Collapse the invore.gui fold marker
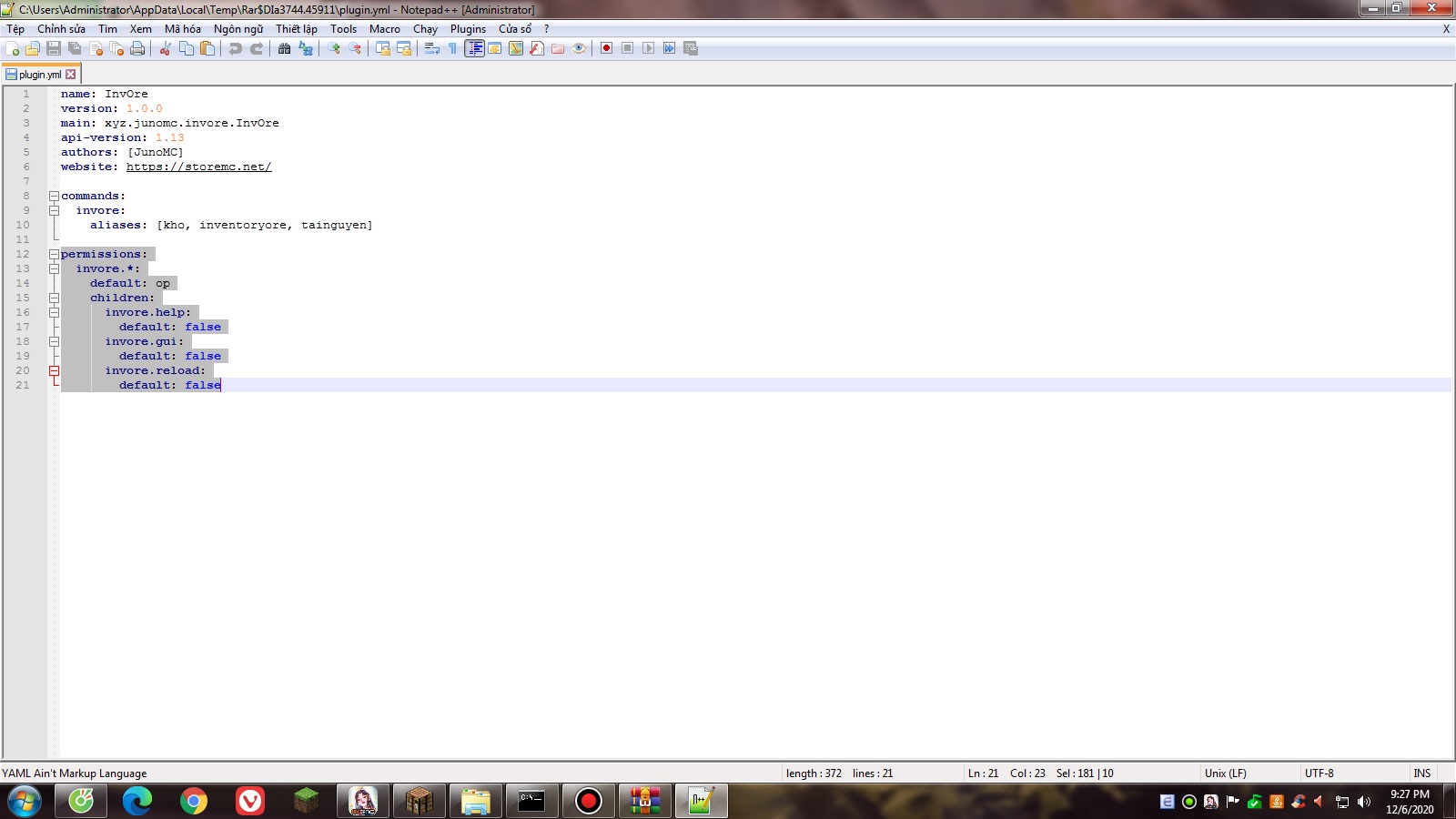 coord(54,341)
